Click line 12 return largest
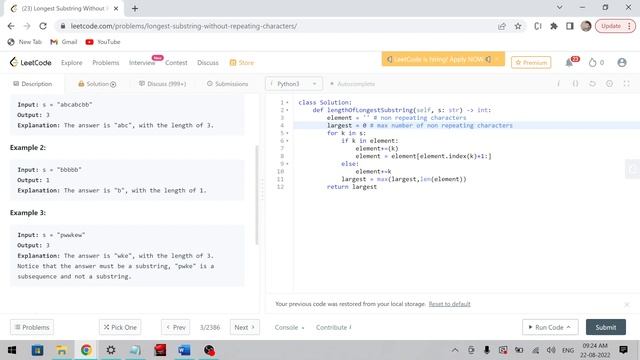This screenshot has height=360, width=640. click(x=351, y=187)
